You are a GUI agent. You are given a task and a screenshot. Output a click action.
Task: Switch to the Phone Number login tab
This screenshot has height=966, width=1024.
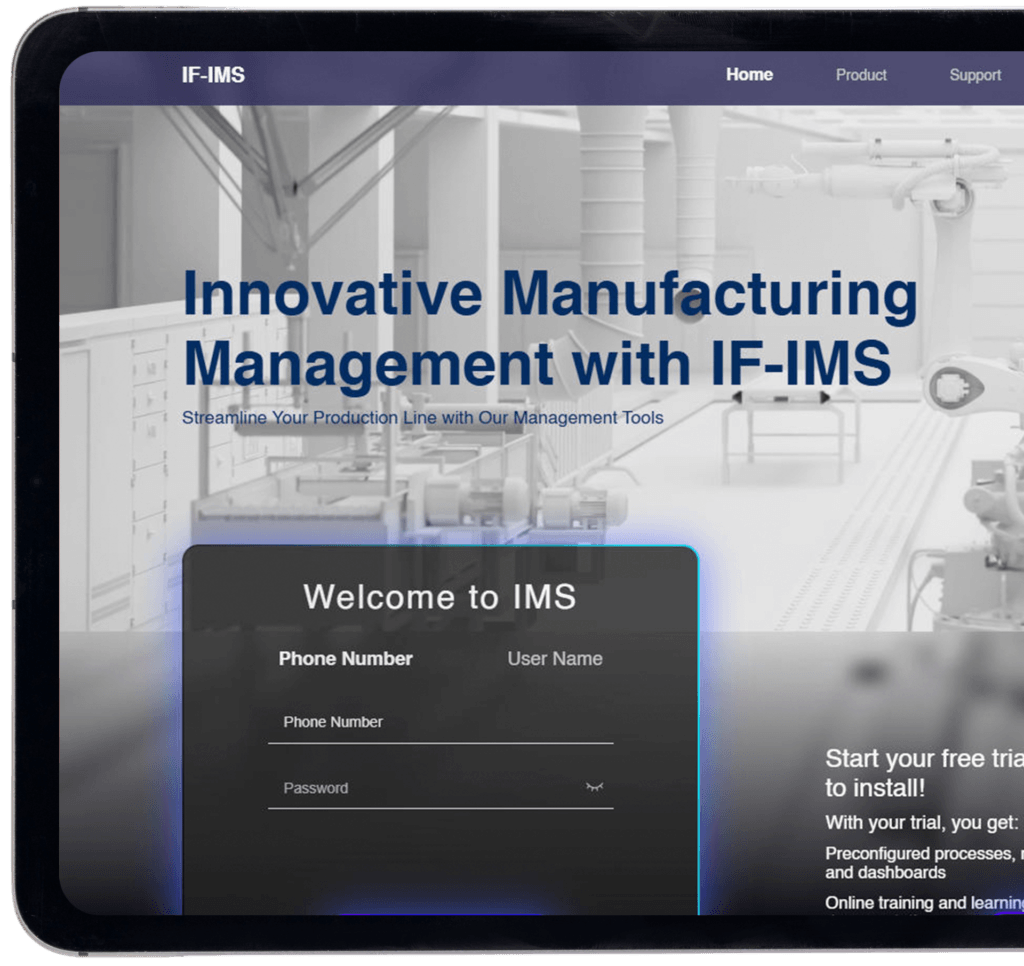pos(345,658)
